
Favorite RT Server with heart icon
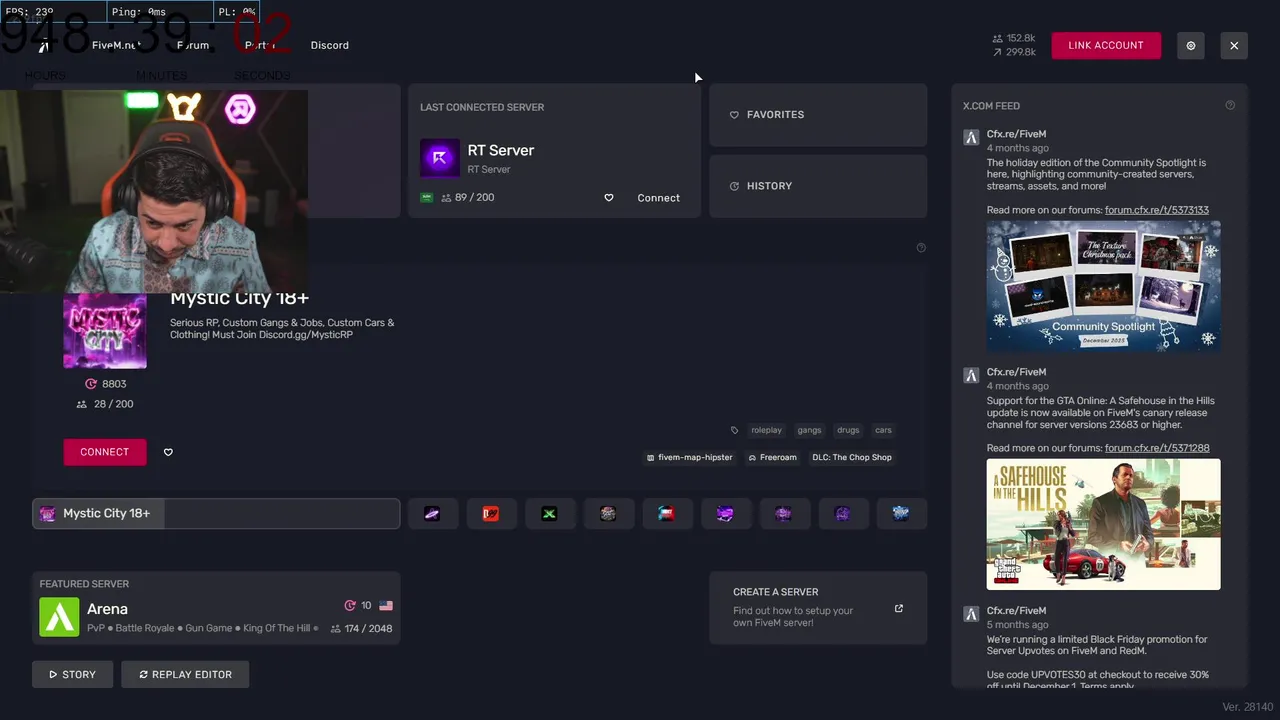click(608, 198)
